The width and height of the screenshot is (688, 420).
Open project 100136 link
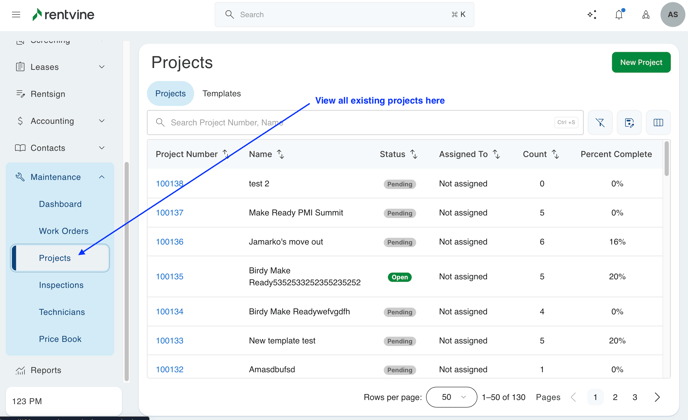click(169, 242)
